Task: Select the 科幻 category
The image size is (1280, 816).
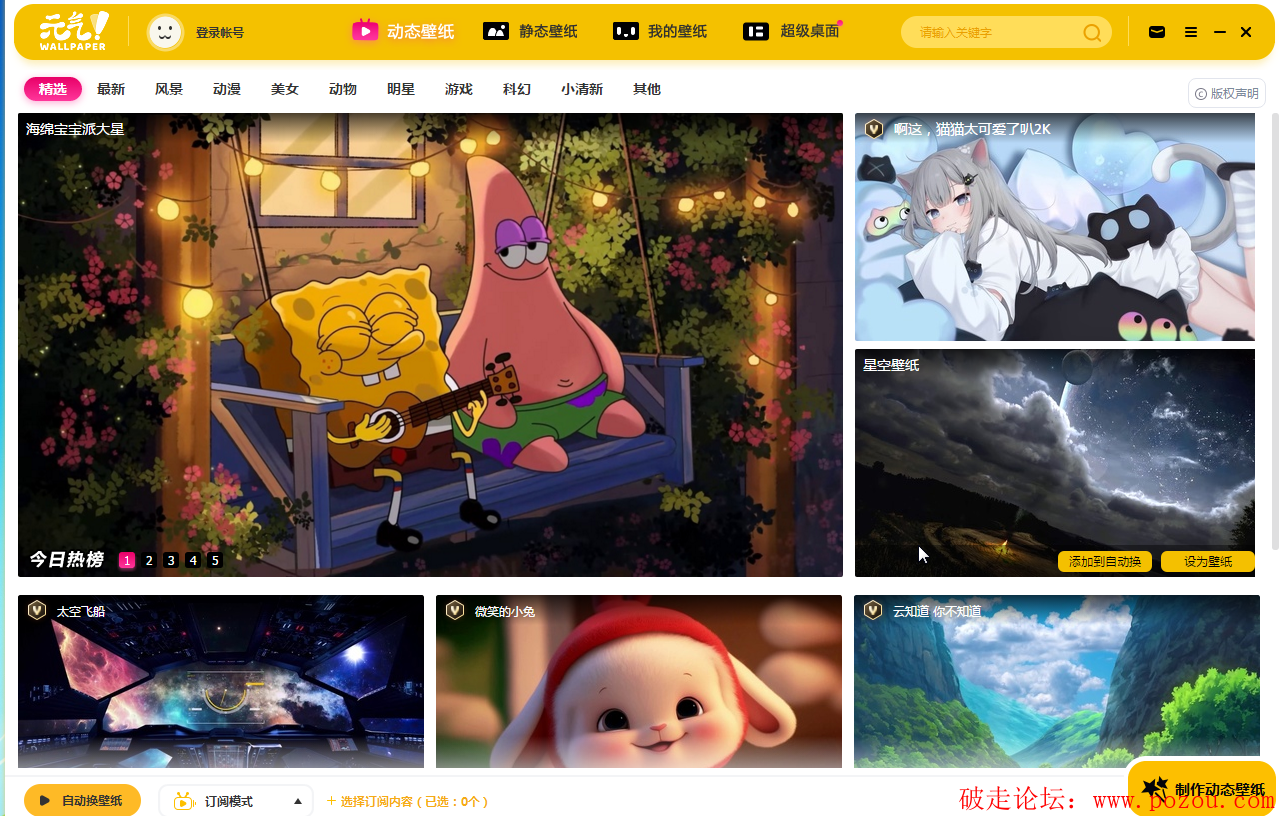Action: (517, 89)
